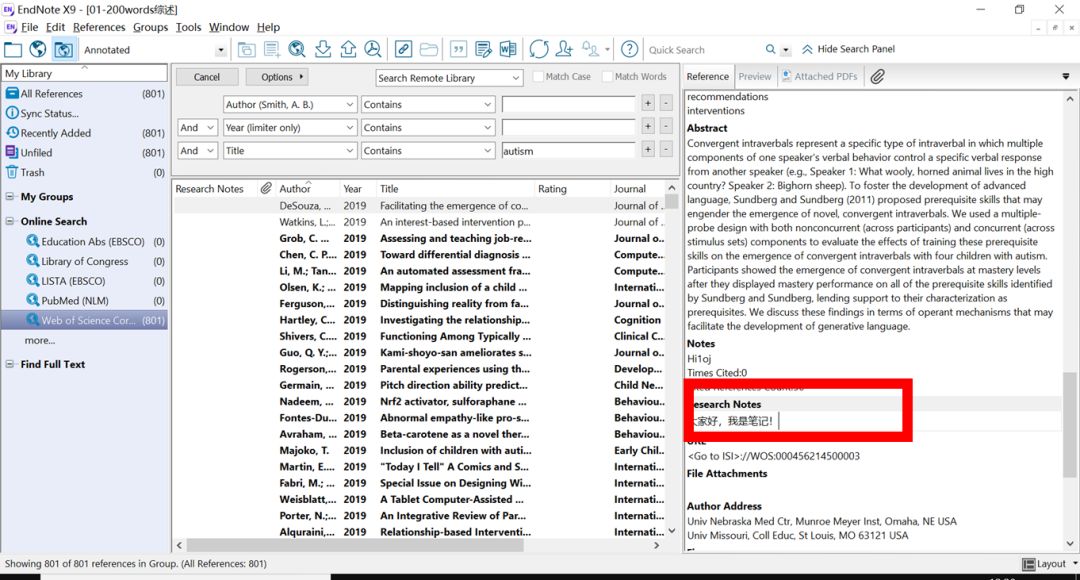Image resolution: width=1080 pixels, height=580 pixels.
Task: Select the Trash group
Action: click(85, 173)
